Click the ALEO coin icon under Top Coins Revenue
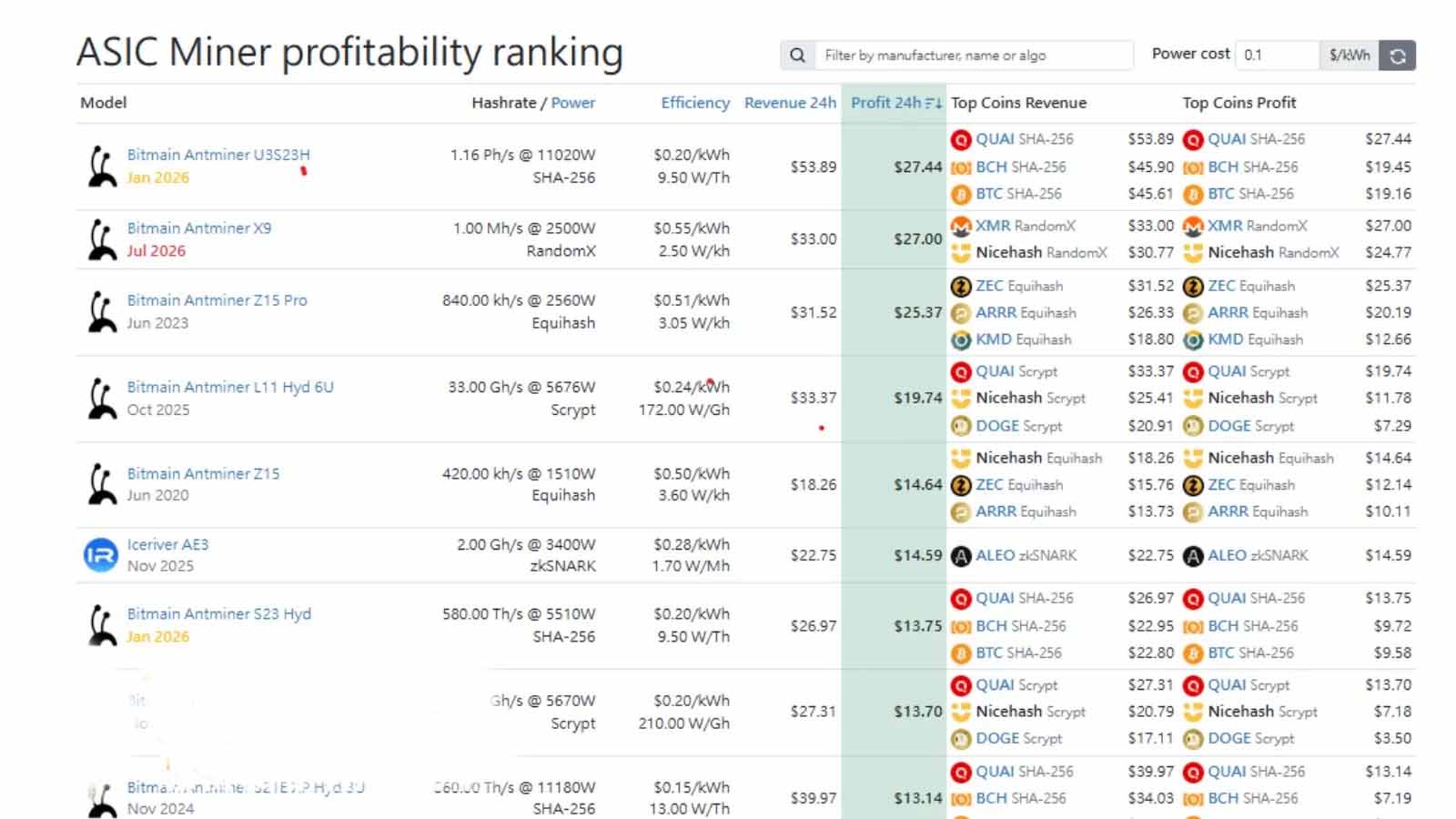The width and height of the screenshot is (1456, 819). (x=961, y=556)
